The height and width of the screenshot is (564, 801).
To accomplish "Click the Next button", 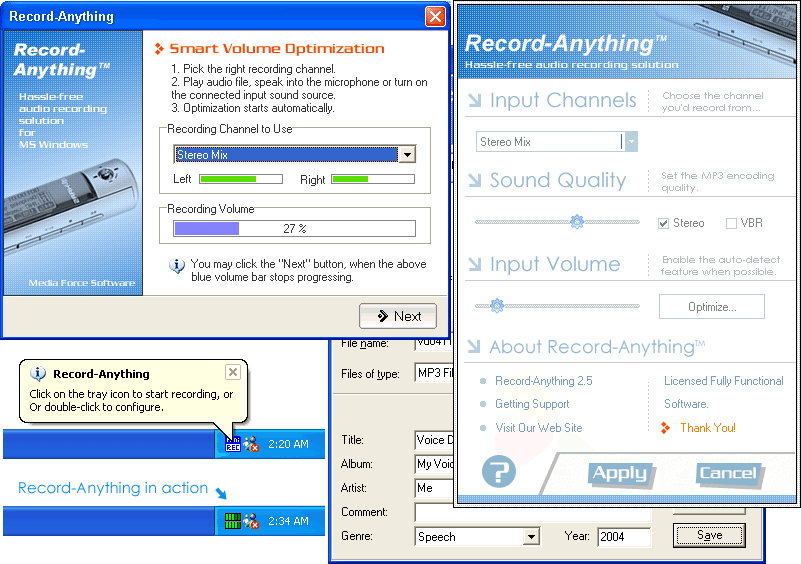I will tap(398, 316).
